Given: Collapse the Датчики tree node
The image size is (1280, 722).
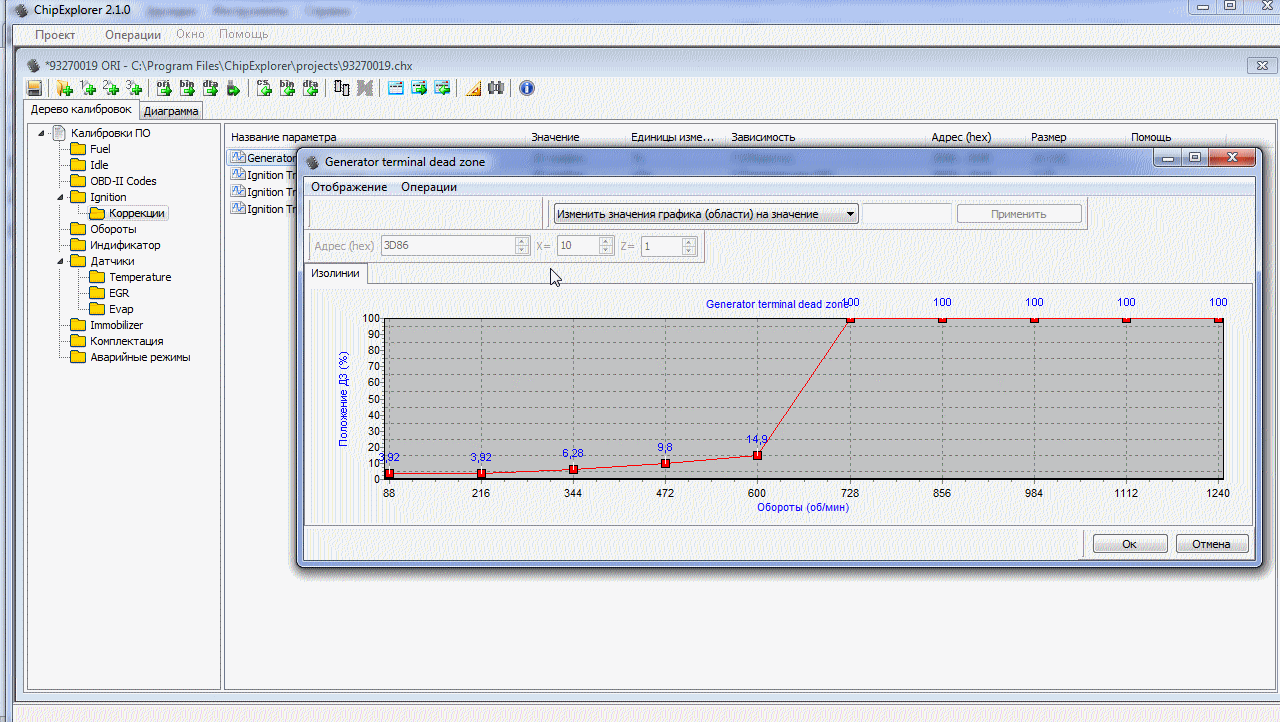Looking at the screenshot, I should click(60, 261).
